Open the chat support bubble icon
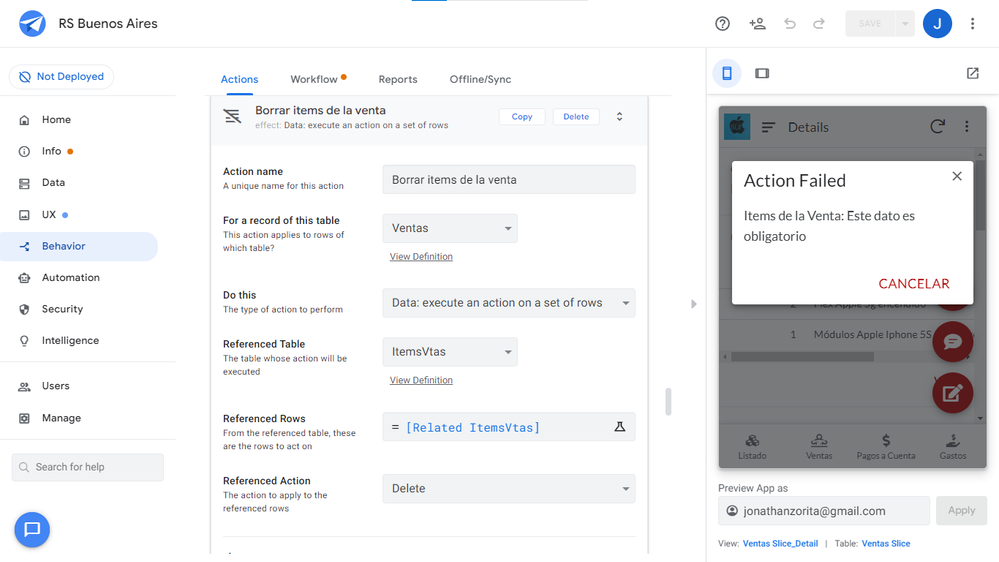The image size is (999, 562). 32,530
